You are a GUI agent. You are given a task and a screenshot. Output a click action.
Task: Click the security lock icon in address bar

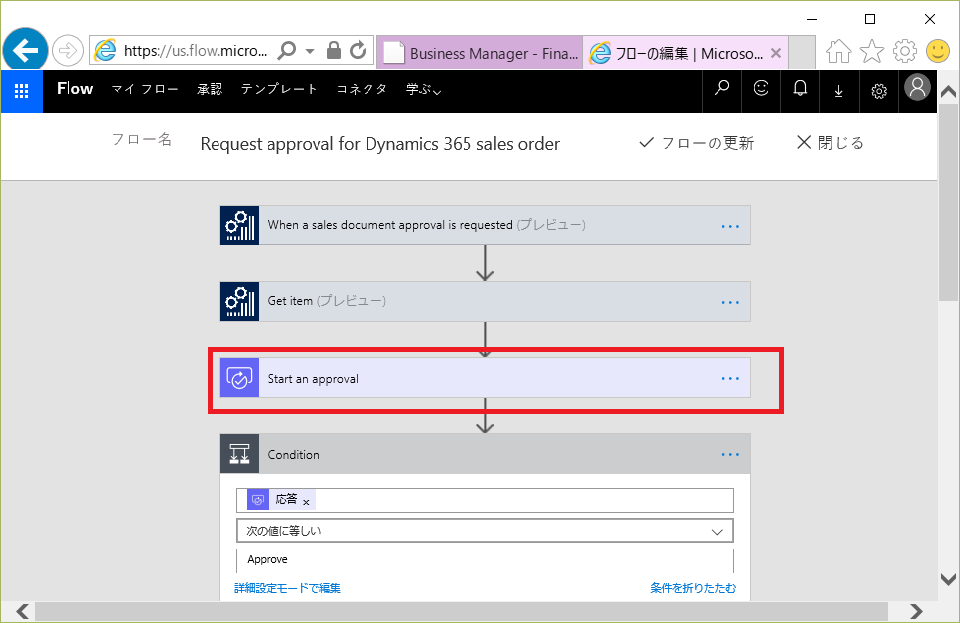(x=334, y=50)
